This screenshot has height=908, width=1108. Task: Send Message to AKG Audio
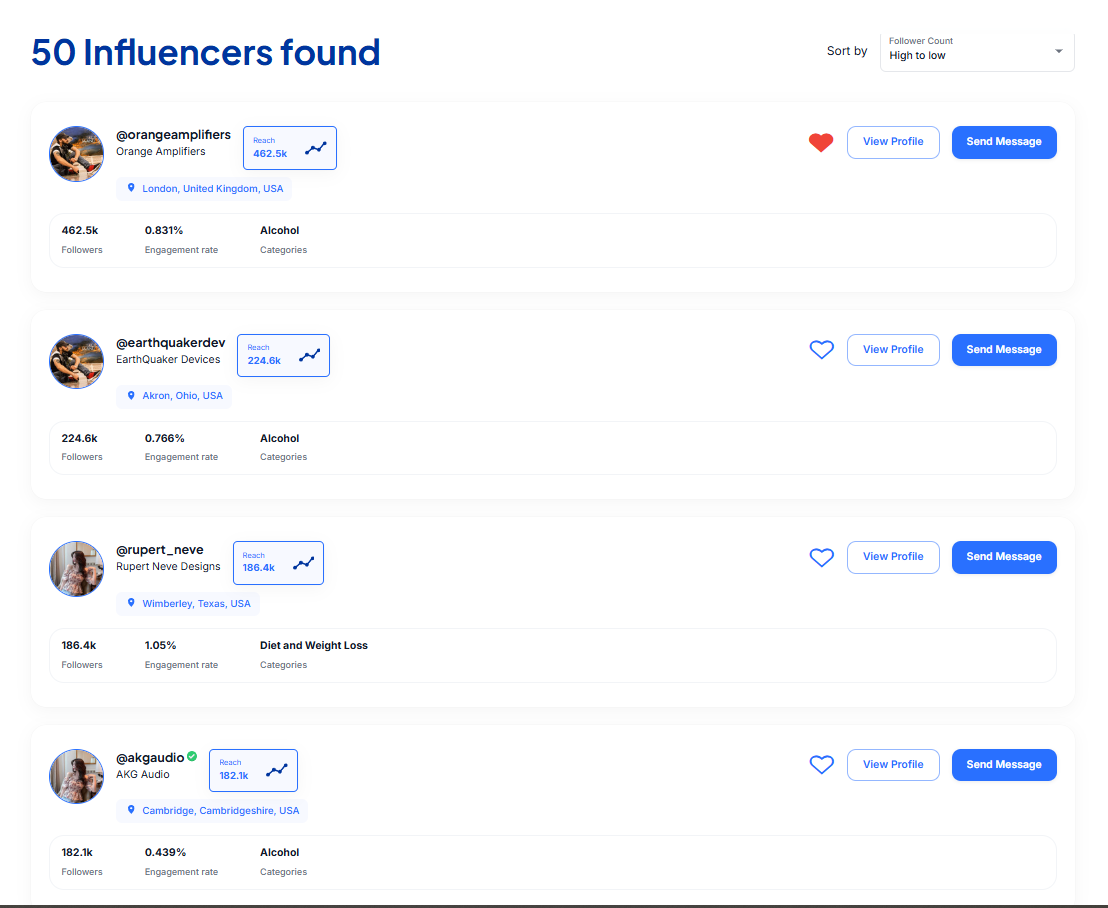(x=1003, y=765)
